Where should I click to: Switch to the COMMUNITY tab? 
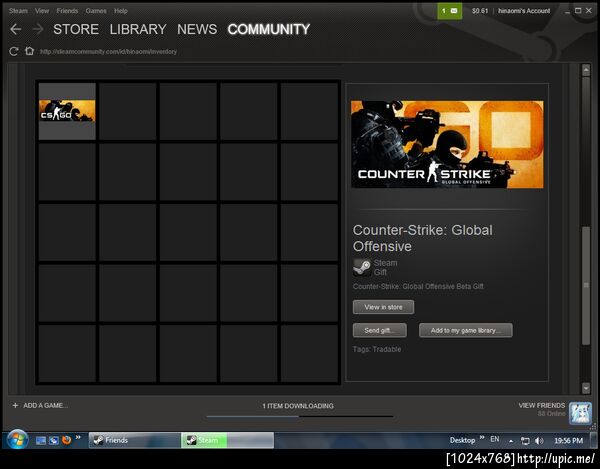click(269, 29)
